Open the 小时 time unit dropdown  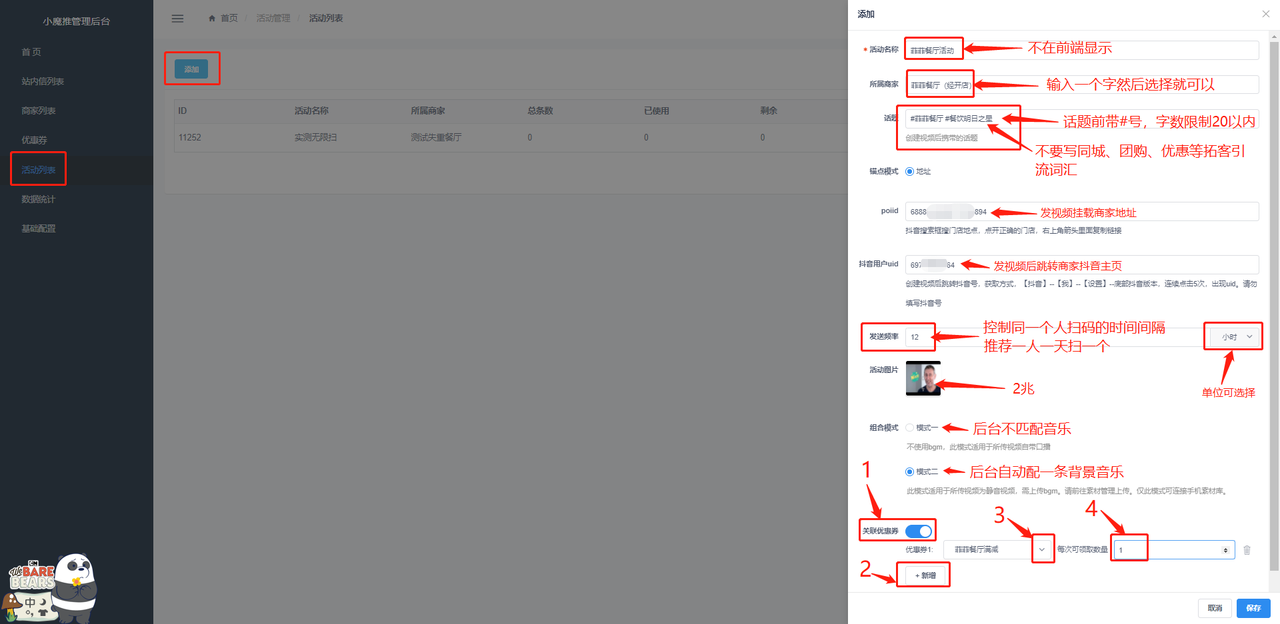tap(1235, 337)
